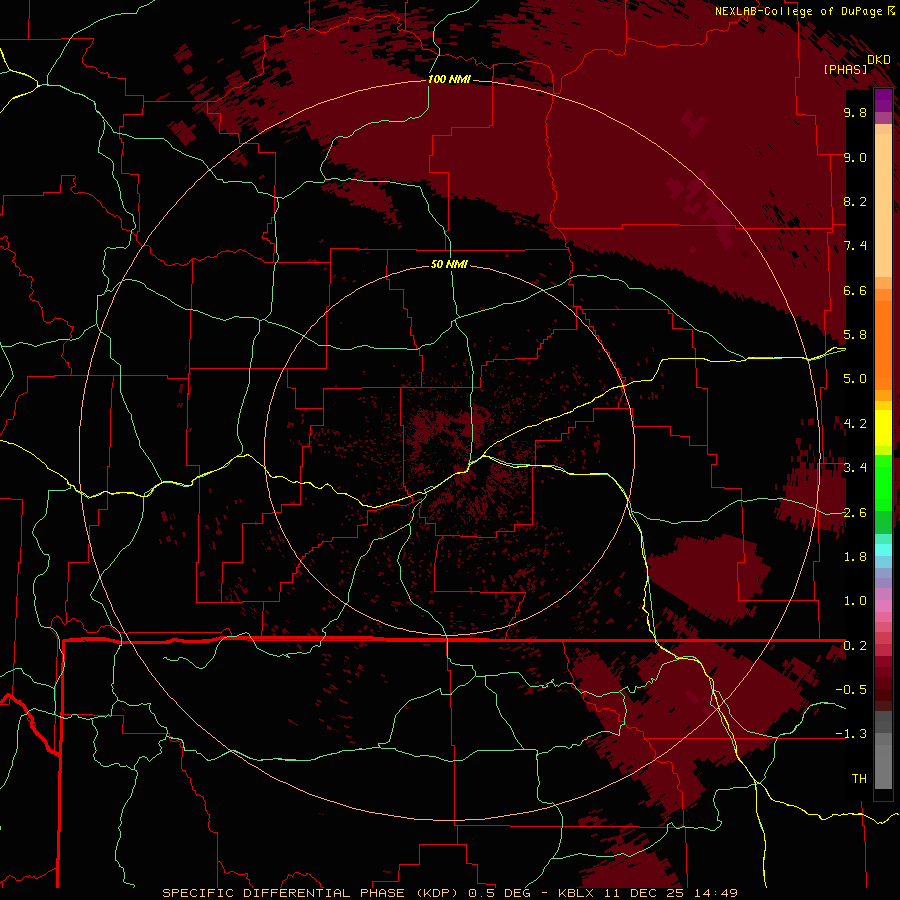The width and height of the screenshot is (900, 900).
Task: Pick the bright green segment of color bar
Action: 883,482
